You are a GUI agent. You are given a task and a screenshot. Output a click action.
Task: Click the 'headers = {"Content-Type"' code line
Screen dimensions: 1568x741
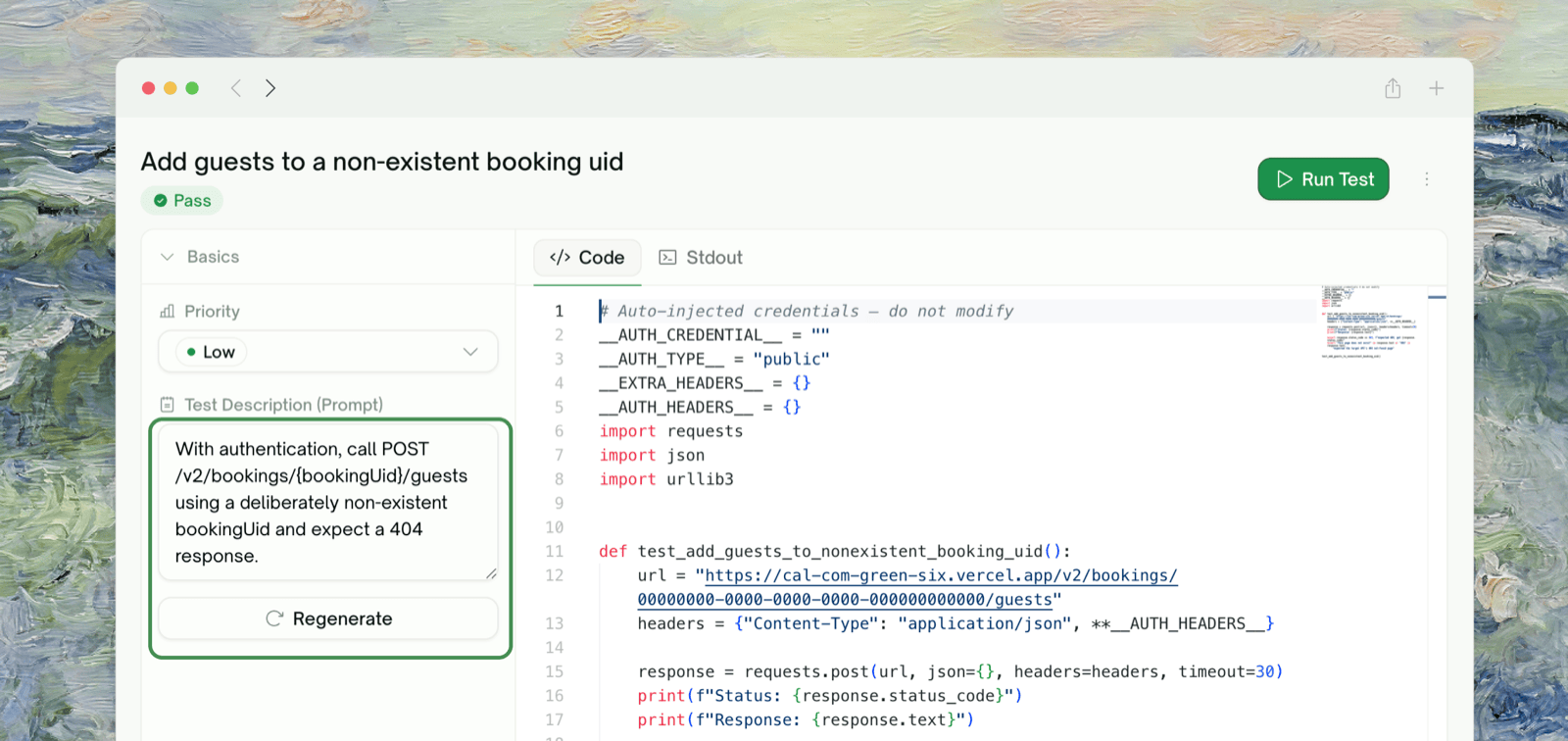955,623
